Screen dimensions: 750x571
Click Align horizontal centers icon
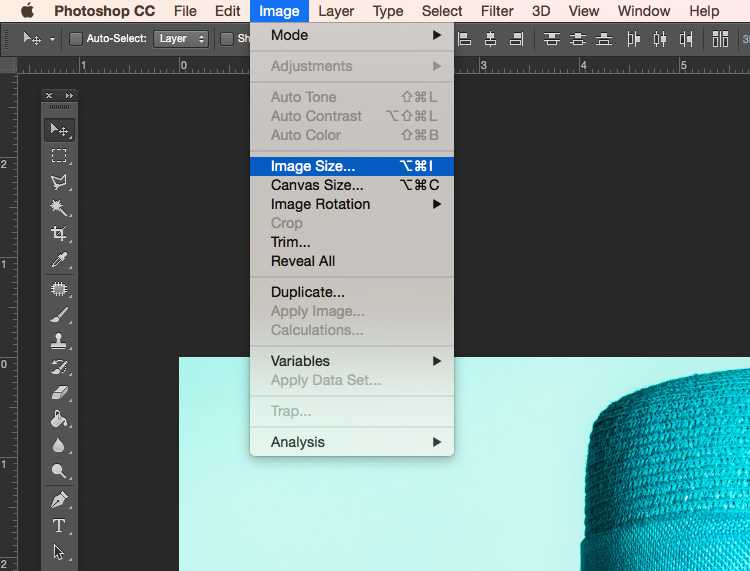click(490, 39)
